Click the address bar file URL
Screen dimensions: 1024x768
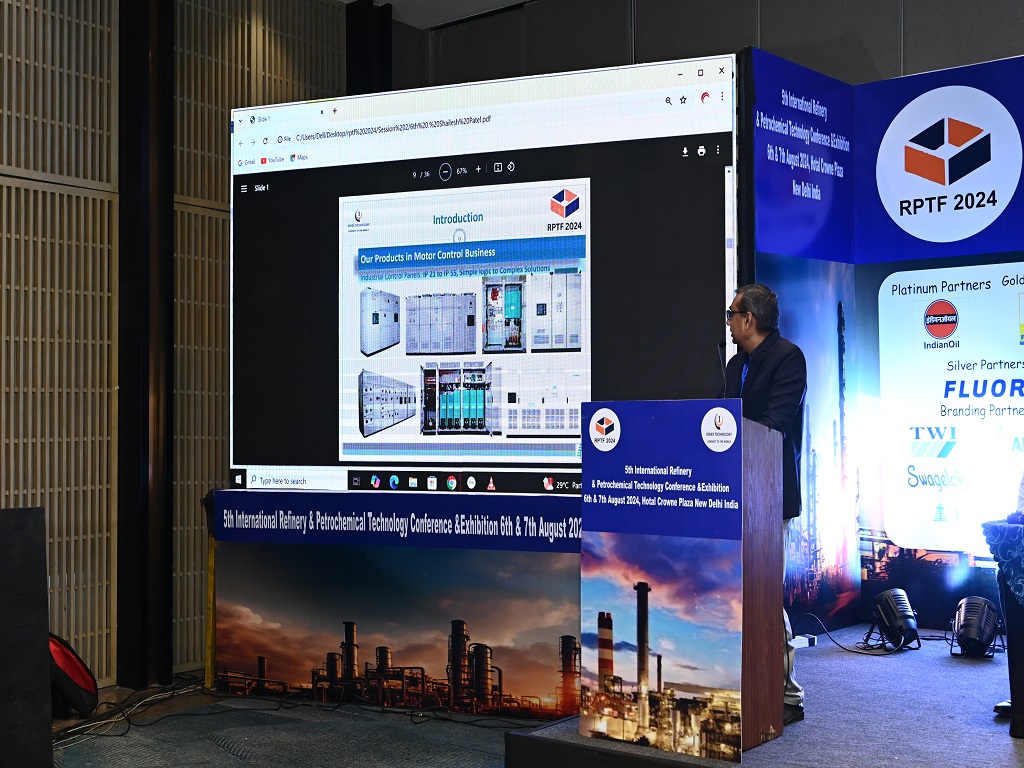coord(393,129)
